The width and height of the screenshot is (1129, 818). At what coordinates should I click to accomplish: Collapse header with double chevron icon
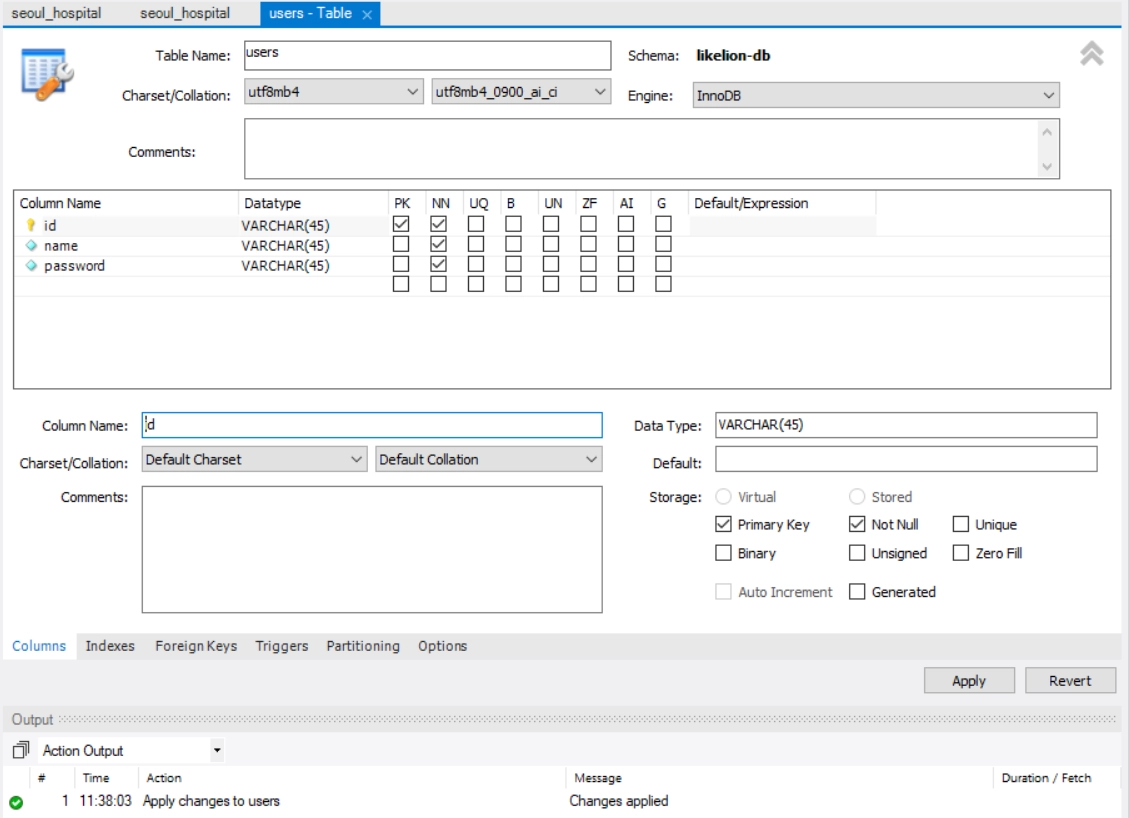[x=1091, y=55]
